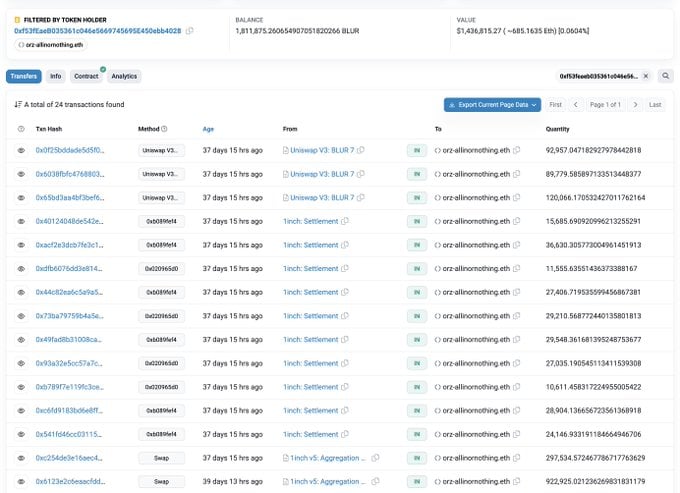The width and height of the screenshot is (680, 493).
Task: Open transaction hash 0x65bd3aa4bf3bef6
Action: point(68,198)
